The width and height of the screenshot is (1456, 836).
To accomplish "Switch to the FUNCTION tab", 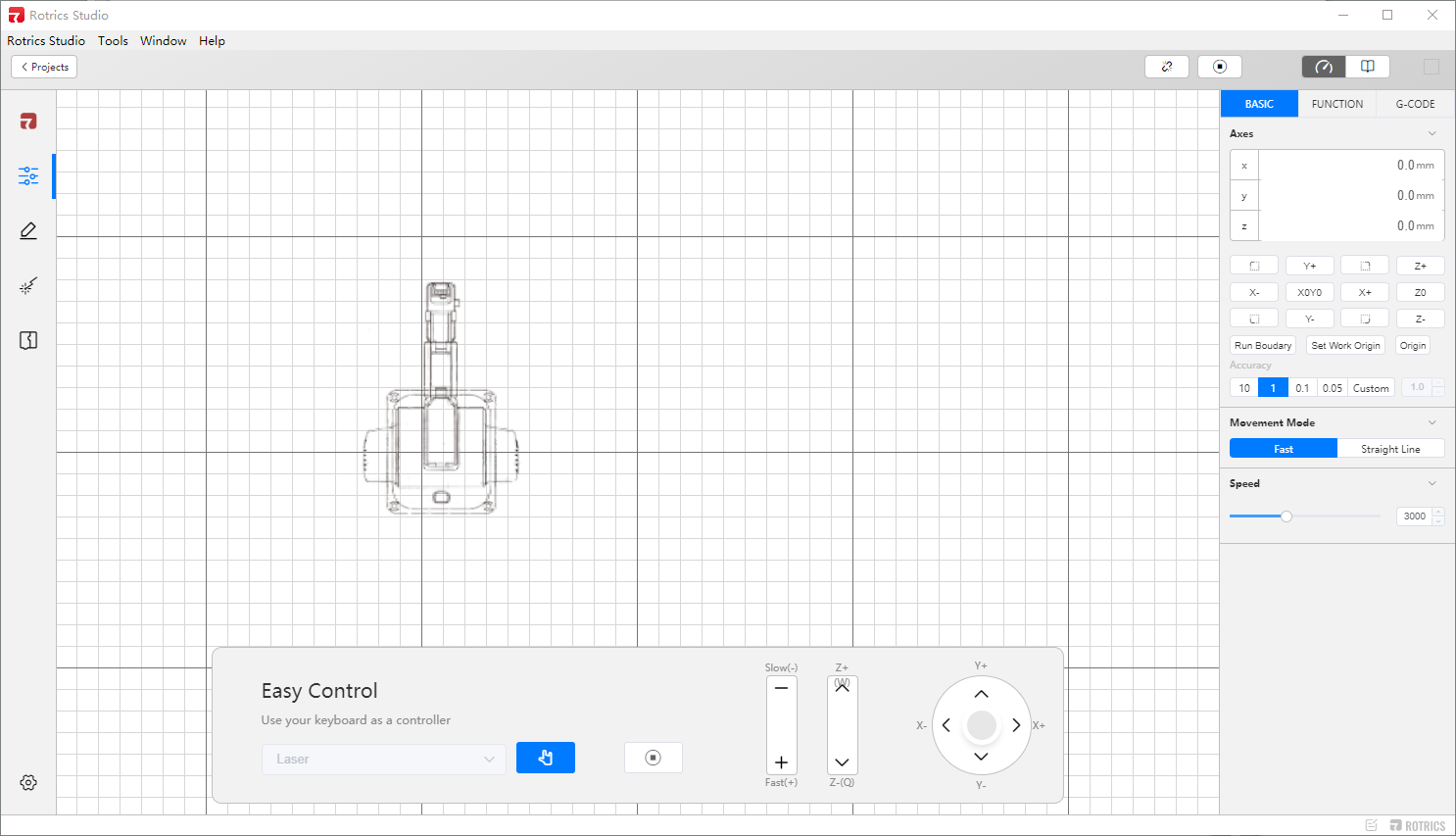I will pyautogui.click(x=1337, y=104).
